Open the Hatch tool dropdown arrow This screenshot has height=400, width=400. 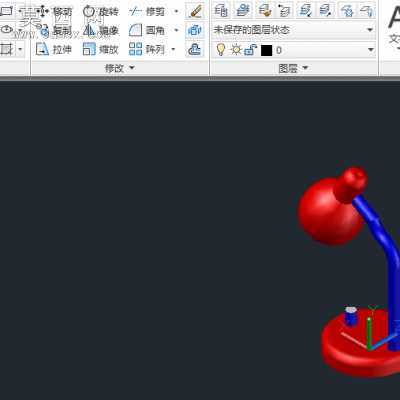coord(20,50)
